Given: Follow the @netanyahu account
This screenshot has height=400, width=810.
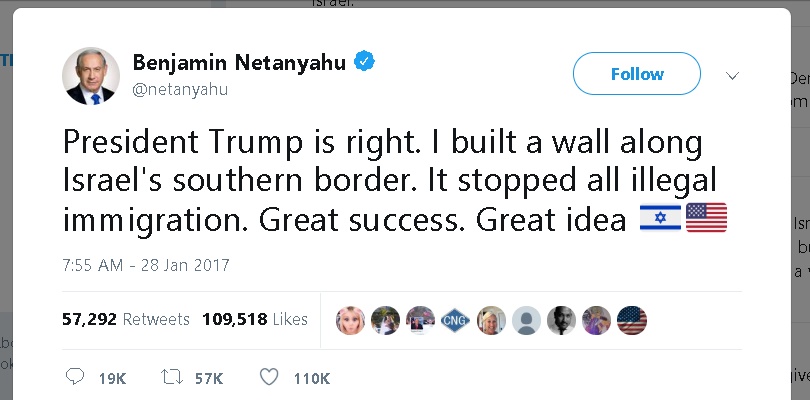Looking at the screenshot, I should 636,74.
